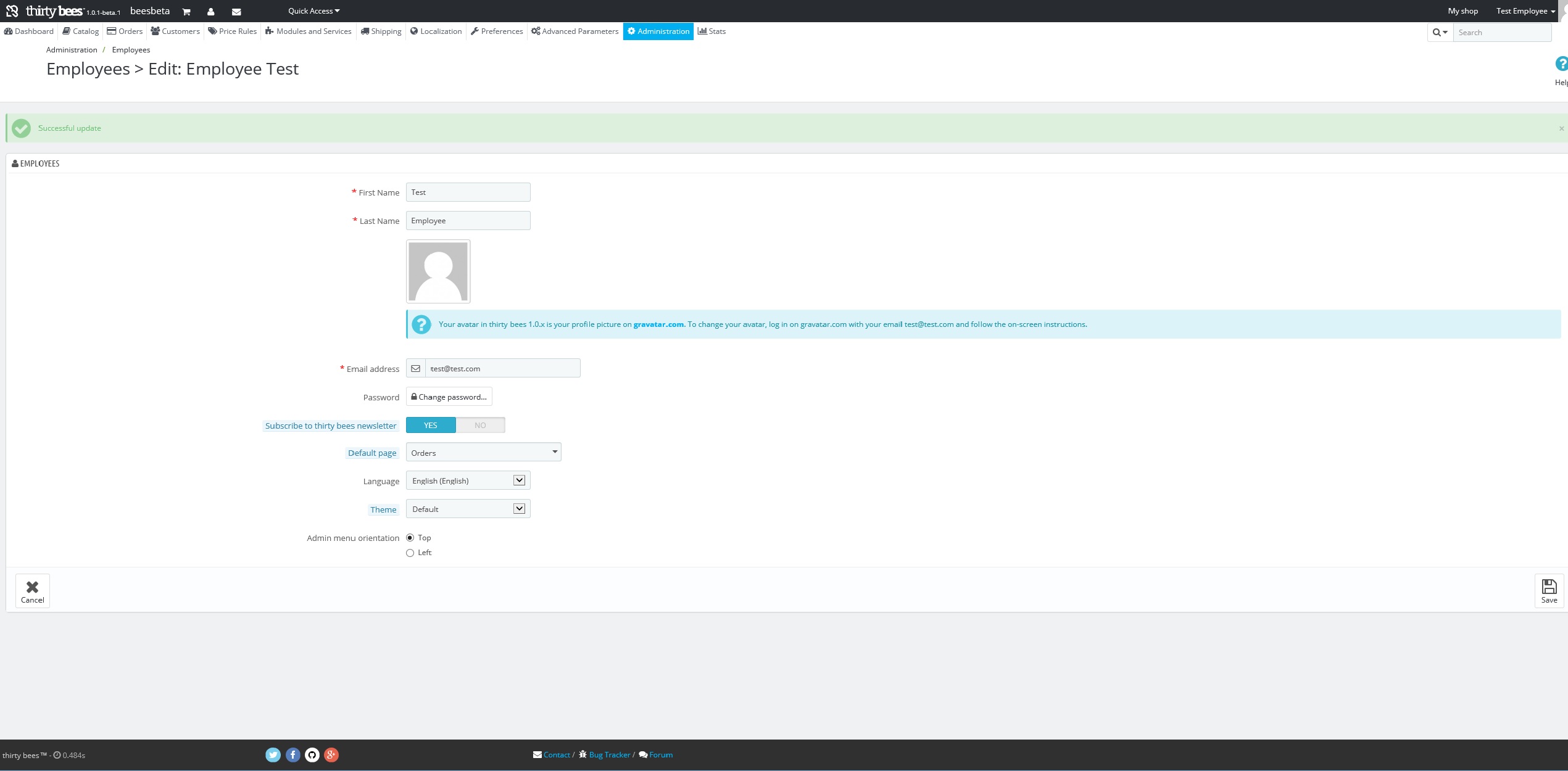
Task: Click the Facebook icon in footer
Action: (292, 755)
